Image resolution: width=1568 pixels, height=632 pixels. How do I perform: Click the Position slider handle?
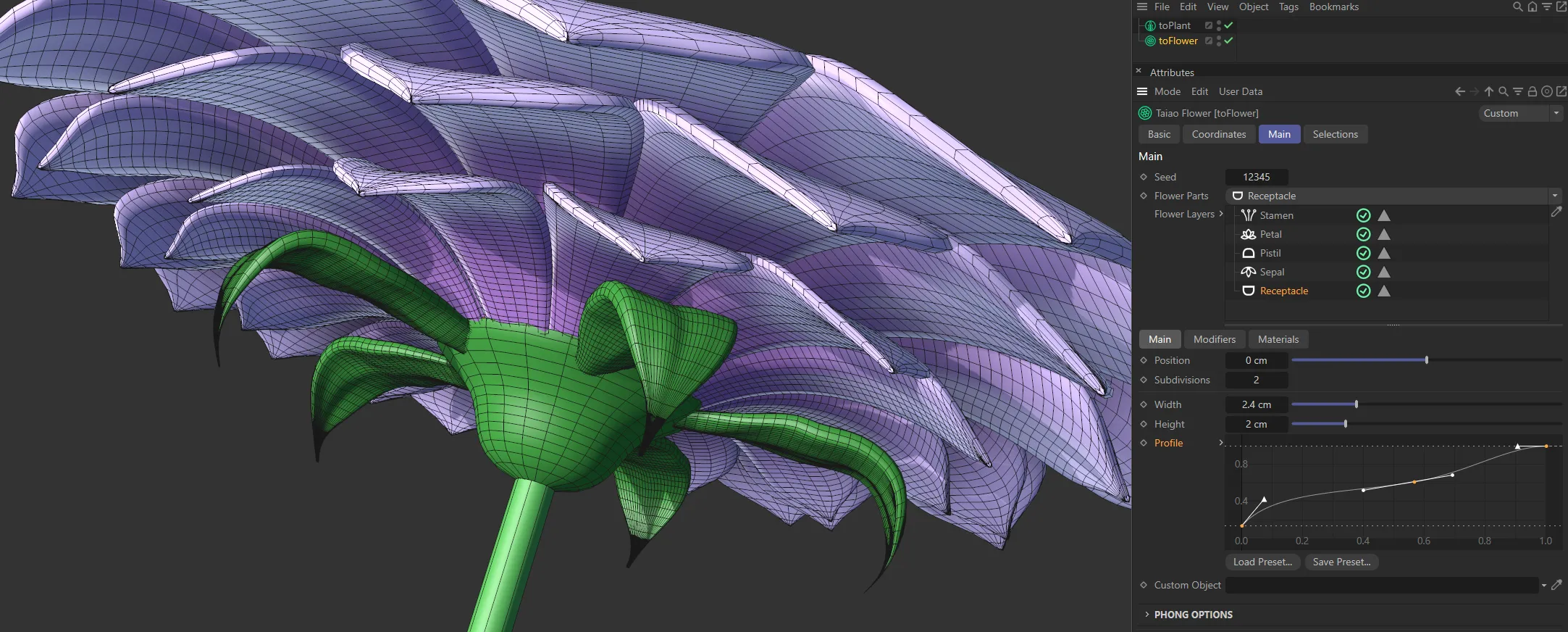point(1427,360)
